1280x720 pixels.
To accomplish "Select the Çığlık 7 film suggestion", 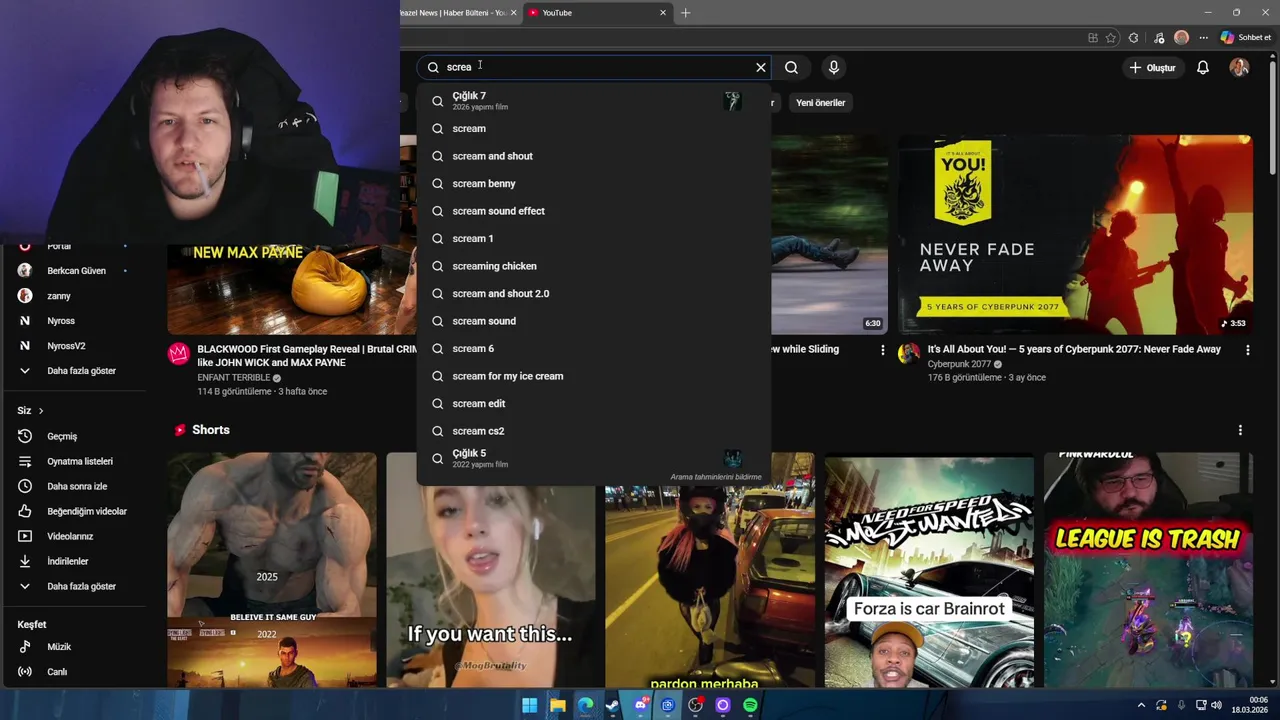I will (x=594, y=101).
